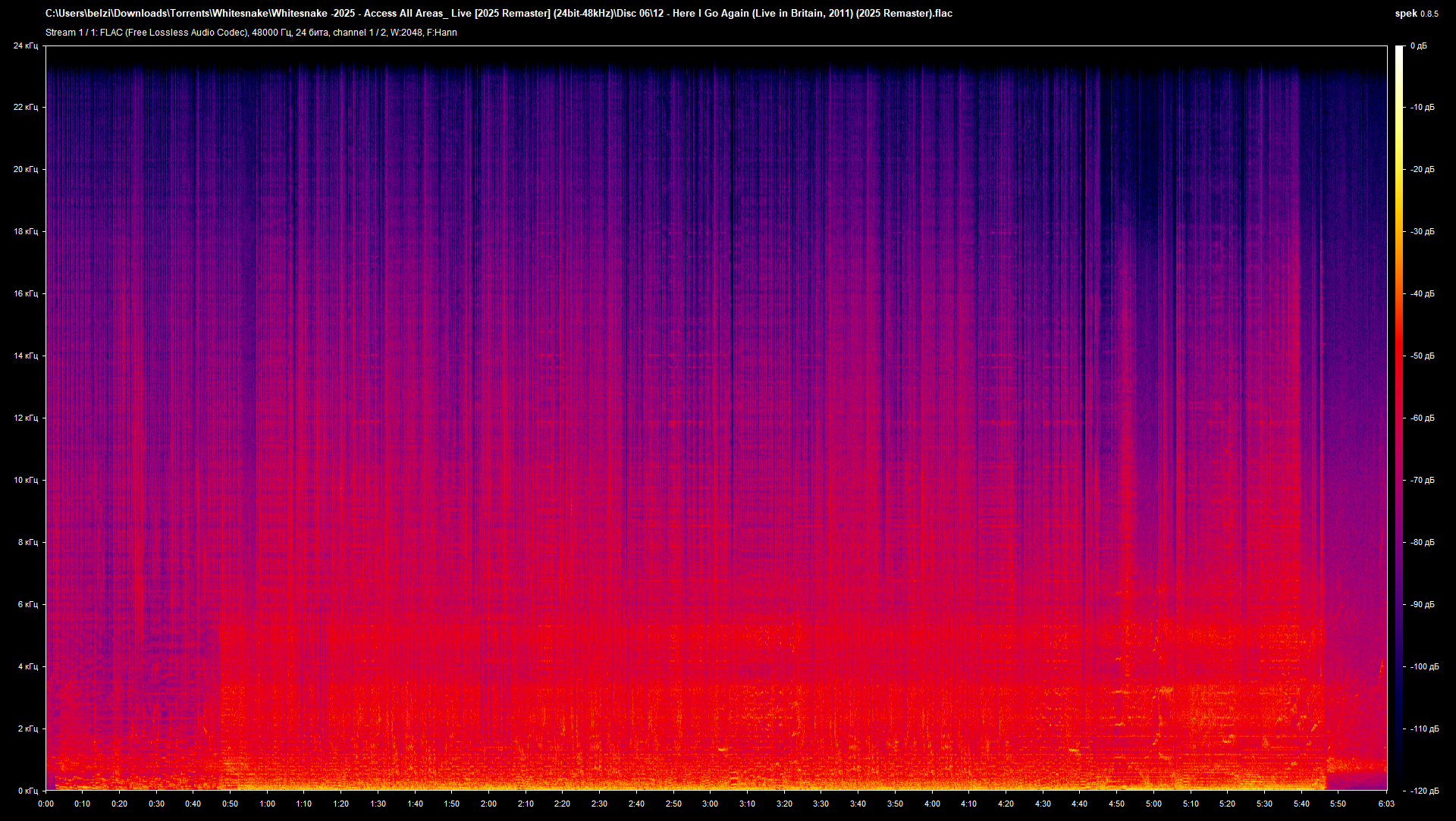
Task: Click the 5:00 time axis marker
Action: click(1153, 804)
